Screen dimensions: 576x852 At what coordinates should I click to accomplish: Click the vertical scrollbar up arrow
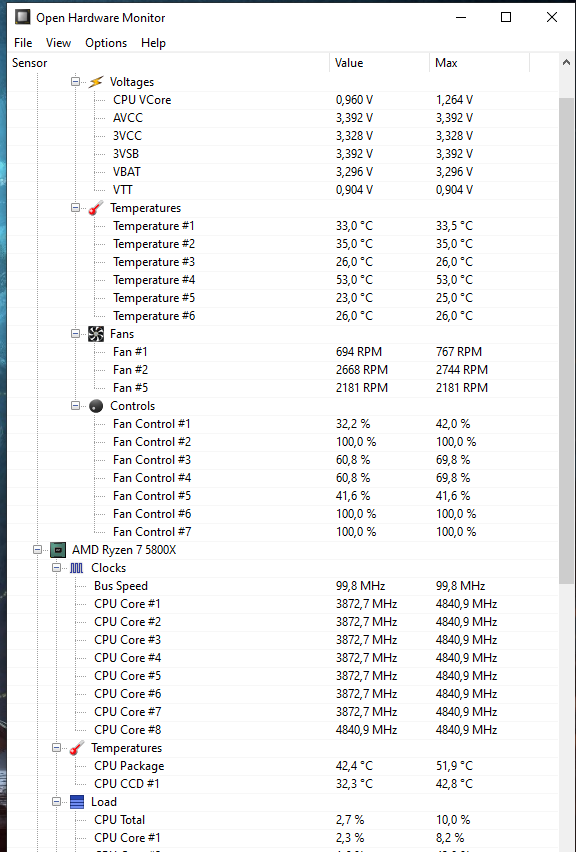point(566,63)
